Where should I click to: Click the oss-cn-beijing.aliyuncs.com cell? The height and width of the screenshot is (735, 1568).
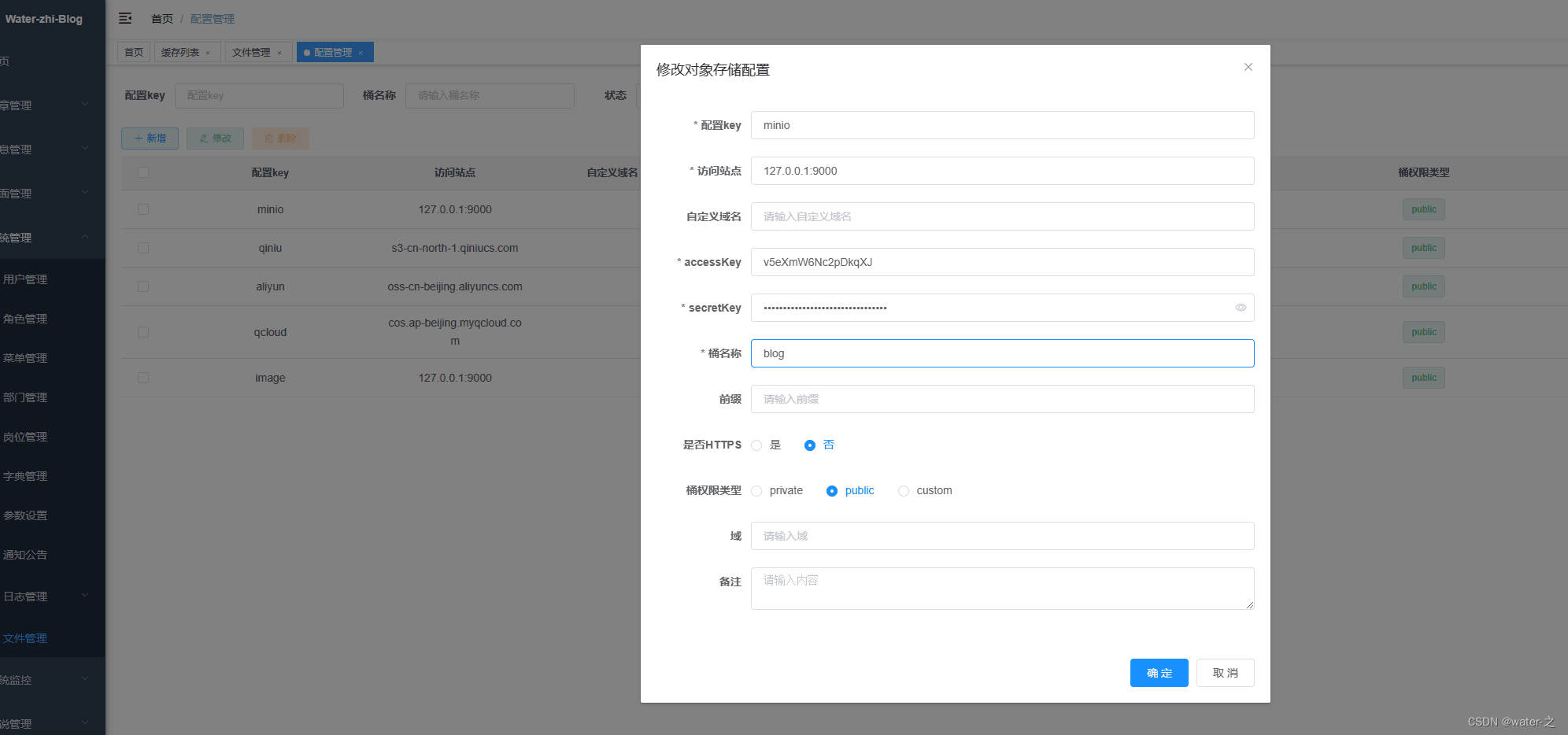(455, 286)
